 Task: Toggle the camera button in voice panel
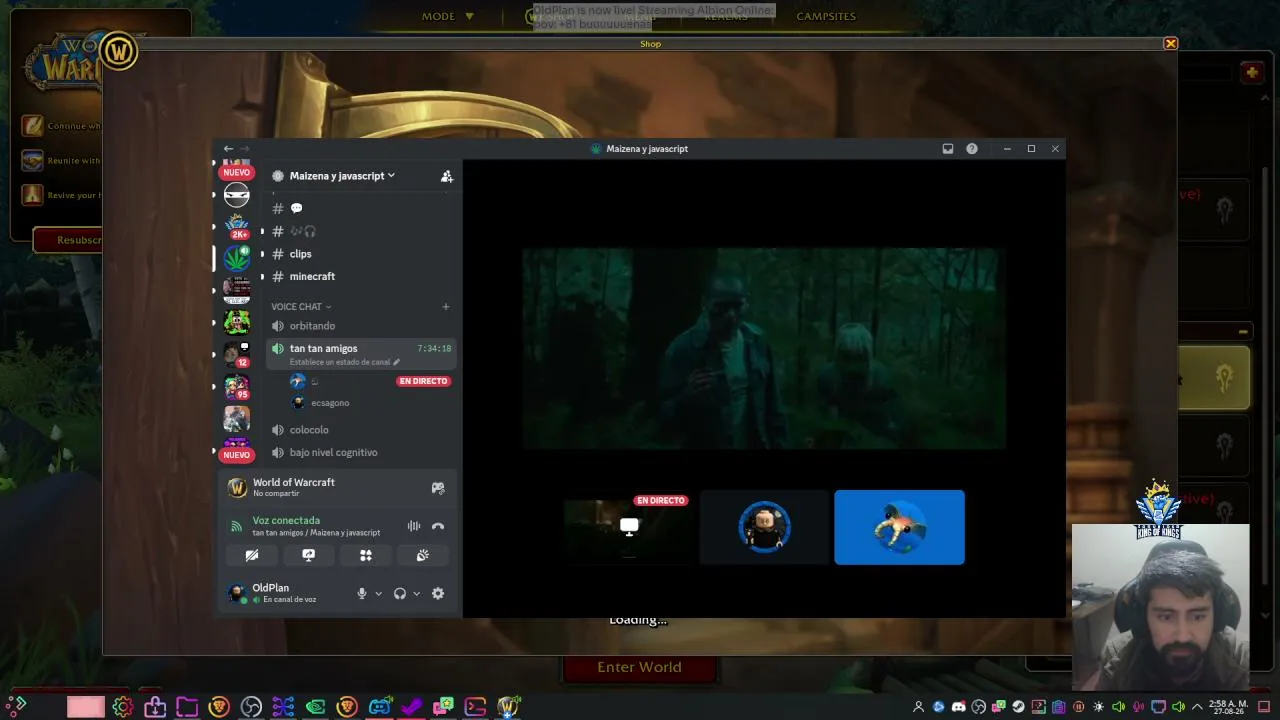[252, 556]
